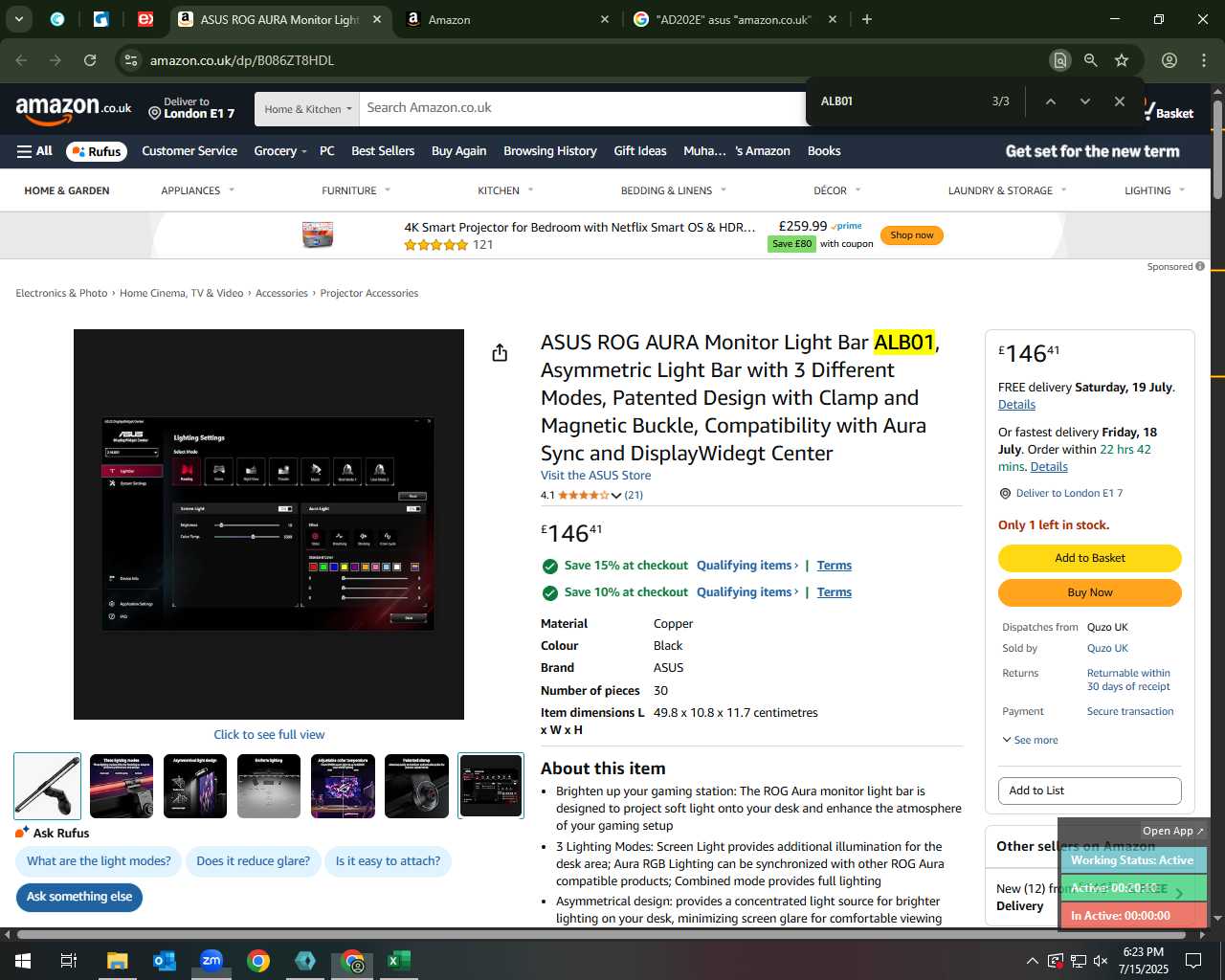Viewport: 1225px width, 980px height.
Task: Open site information icon in address bar
Action: 131,60
